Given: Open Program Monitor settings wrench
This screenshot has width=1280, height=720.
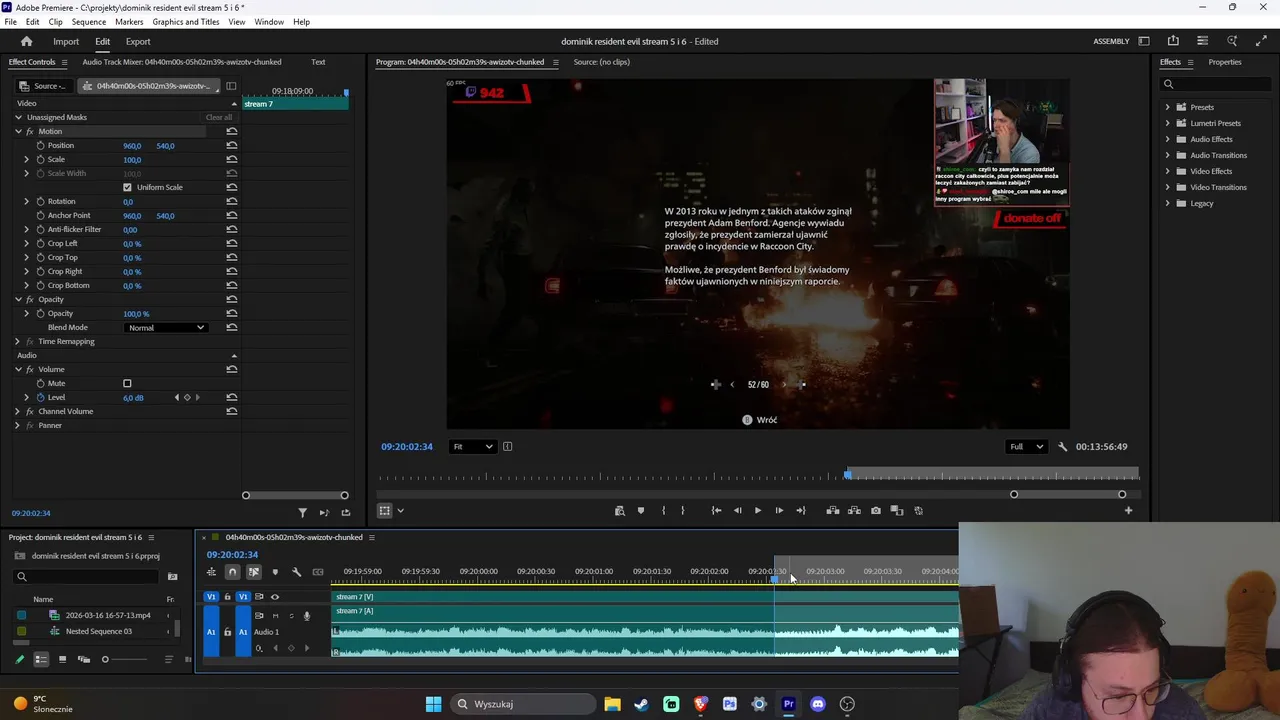Looking at the screenshot, I should pyautogui.click(x=1062, y=447).
